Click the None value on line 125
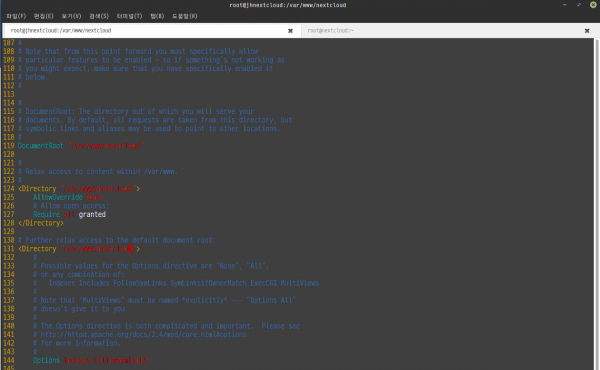Viewport: 600px width, 370px height. (94, 197)
